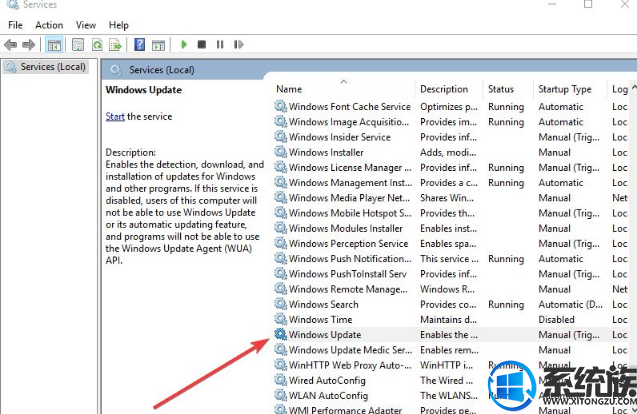This screenshot has height=414, width=637.
Task: Click the Refresh toolbar icon
Action: (97, 45)
